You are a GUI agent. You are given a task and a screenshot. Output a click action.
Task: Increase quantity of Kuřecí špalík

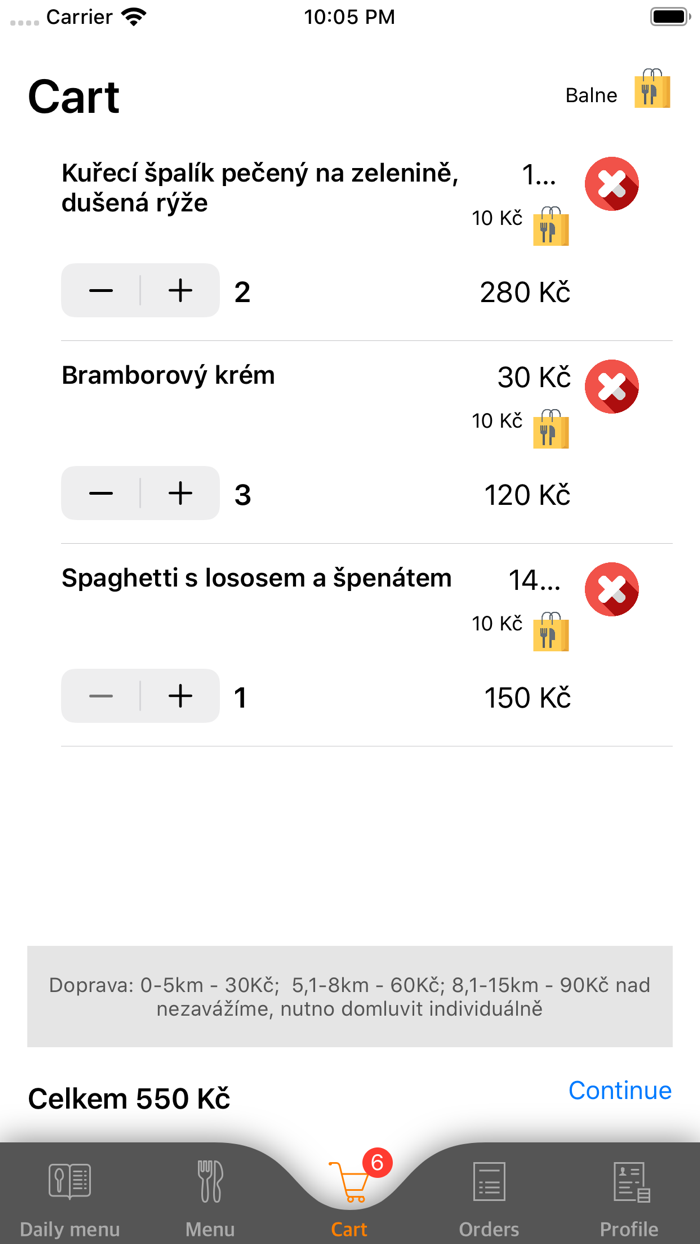[180, 290]
